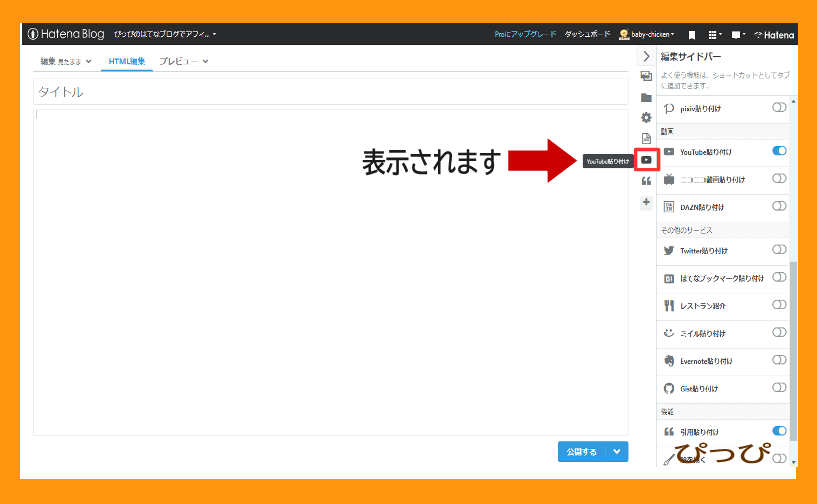Screen dimensions: 817x504
Task: Click the Hatena link at top right
Action: point(774,35)
